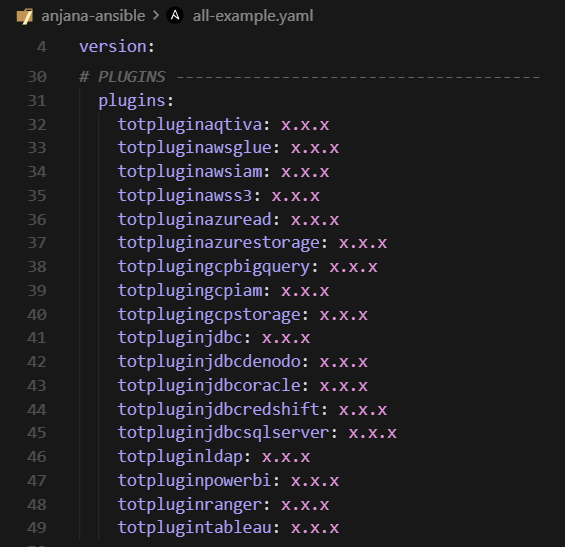Screen dimensions: 565x547
Task: Click the Ansible file icon before all-example.yaml
Action: pos(175,16)
